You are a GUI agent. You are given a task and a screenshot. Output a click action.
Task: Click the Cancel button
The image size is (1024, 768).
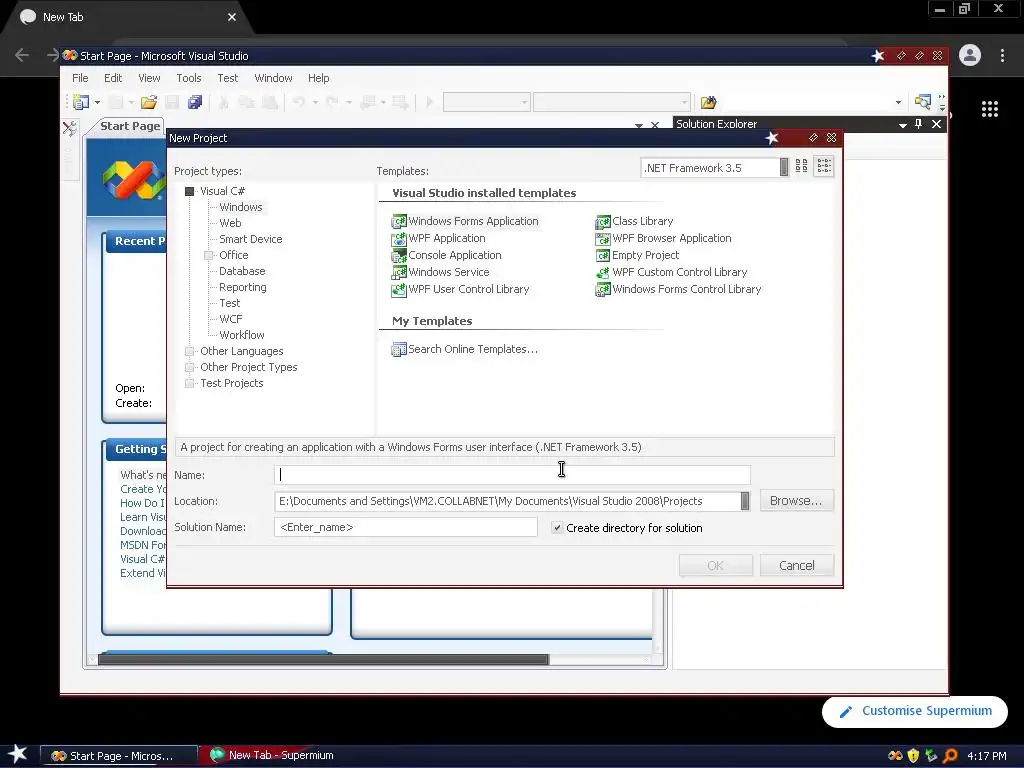click(796, 566)
